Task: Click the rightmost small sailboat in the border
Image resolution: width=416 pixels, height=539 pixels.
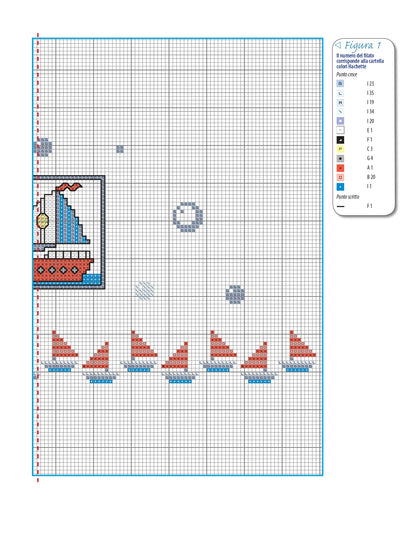Action: (x=298, y=351)
